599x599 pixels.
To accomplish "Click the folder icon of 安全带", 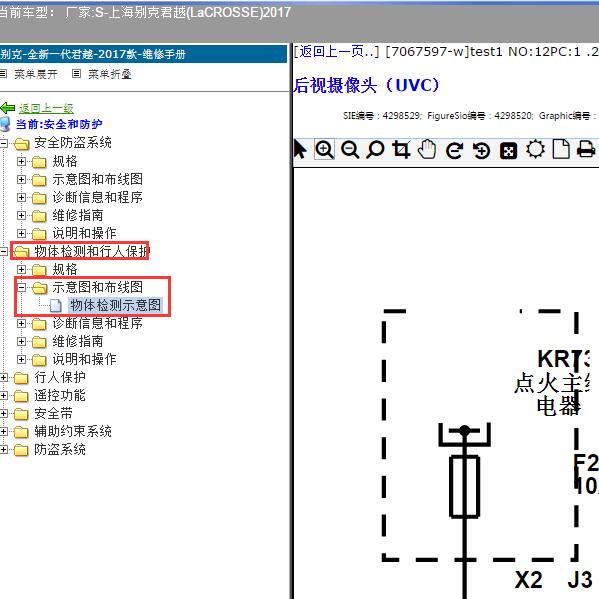I will click(21, 414).
